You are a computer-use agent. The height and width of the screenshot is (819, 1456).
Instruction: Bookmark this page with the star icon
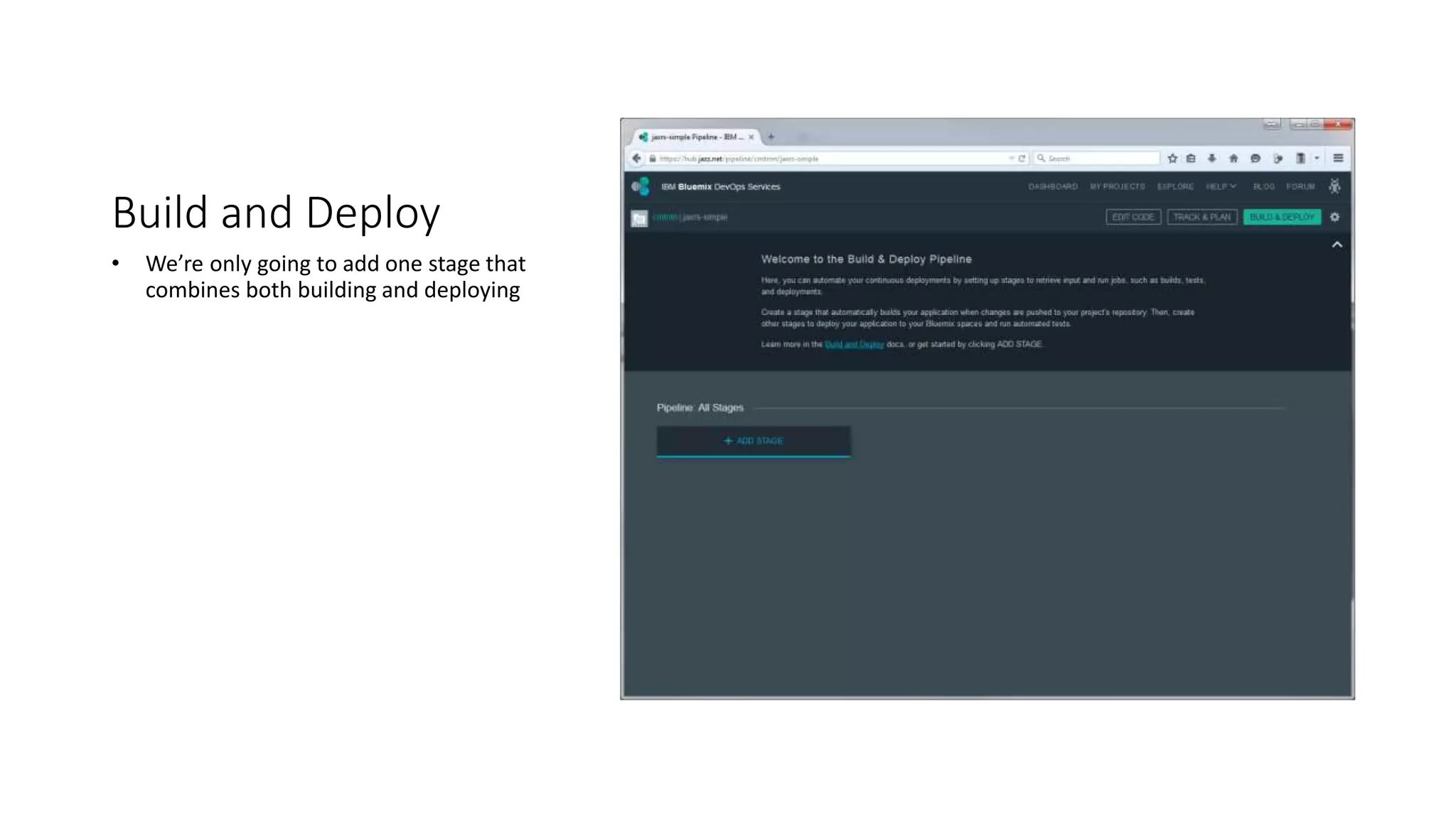click(1172, 159)
